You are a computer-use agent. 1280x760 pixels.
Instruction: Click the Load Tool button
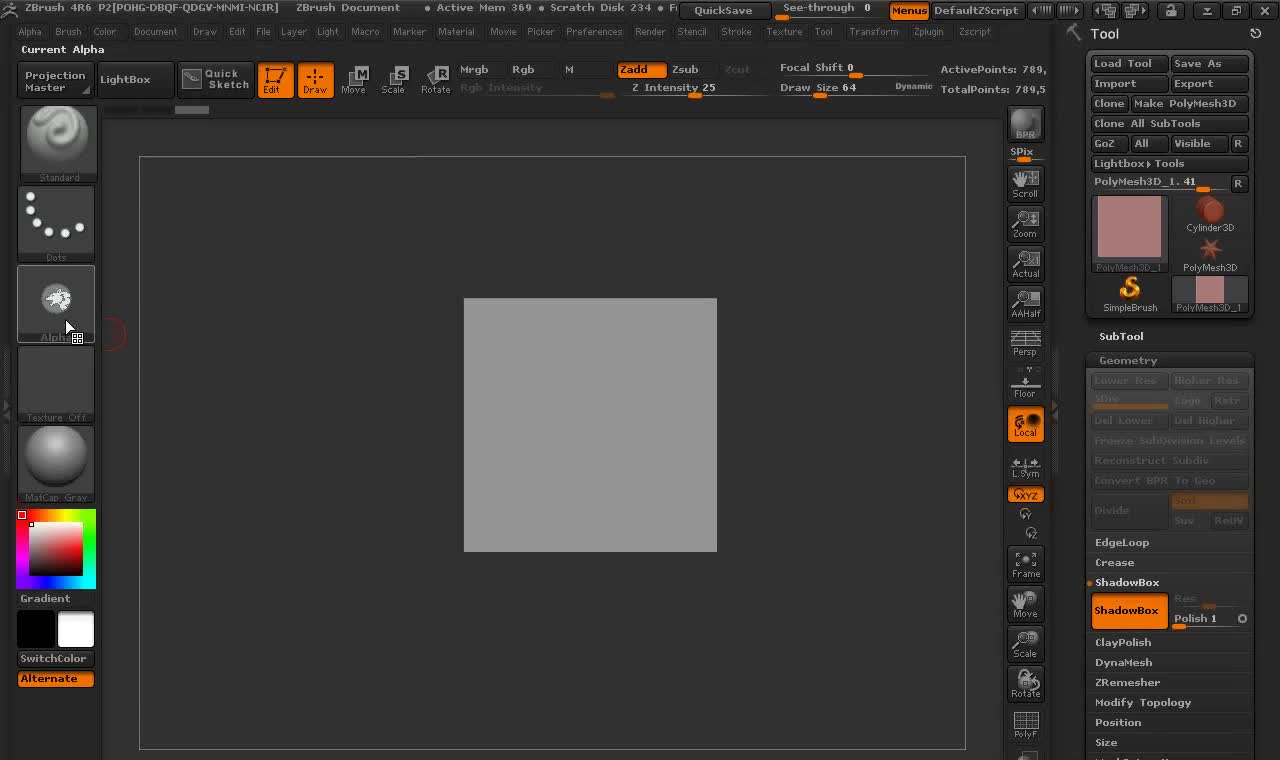point(1129,63)
